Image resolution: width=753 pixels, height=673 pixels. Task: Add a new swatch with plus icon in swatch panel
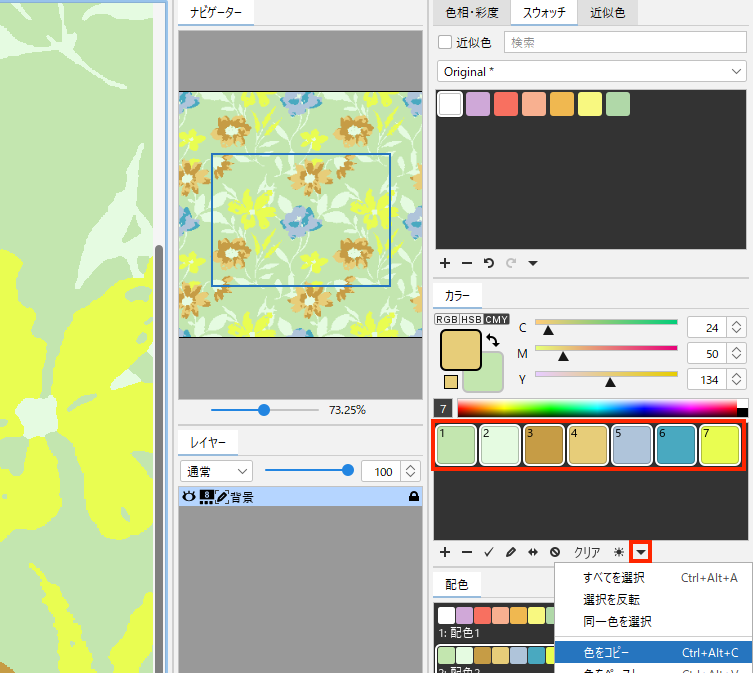pos(445,263)
